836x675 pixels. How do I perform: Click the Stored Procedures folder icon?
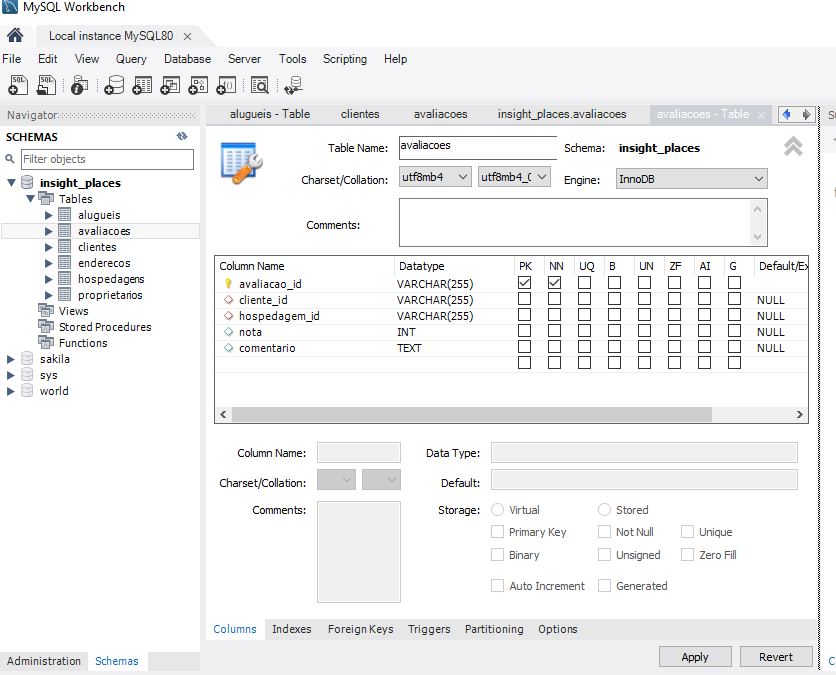pos(46,326)
